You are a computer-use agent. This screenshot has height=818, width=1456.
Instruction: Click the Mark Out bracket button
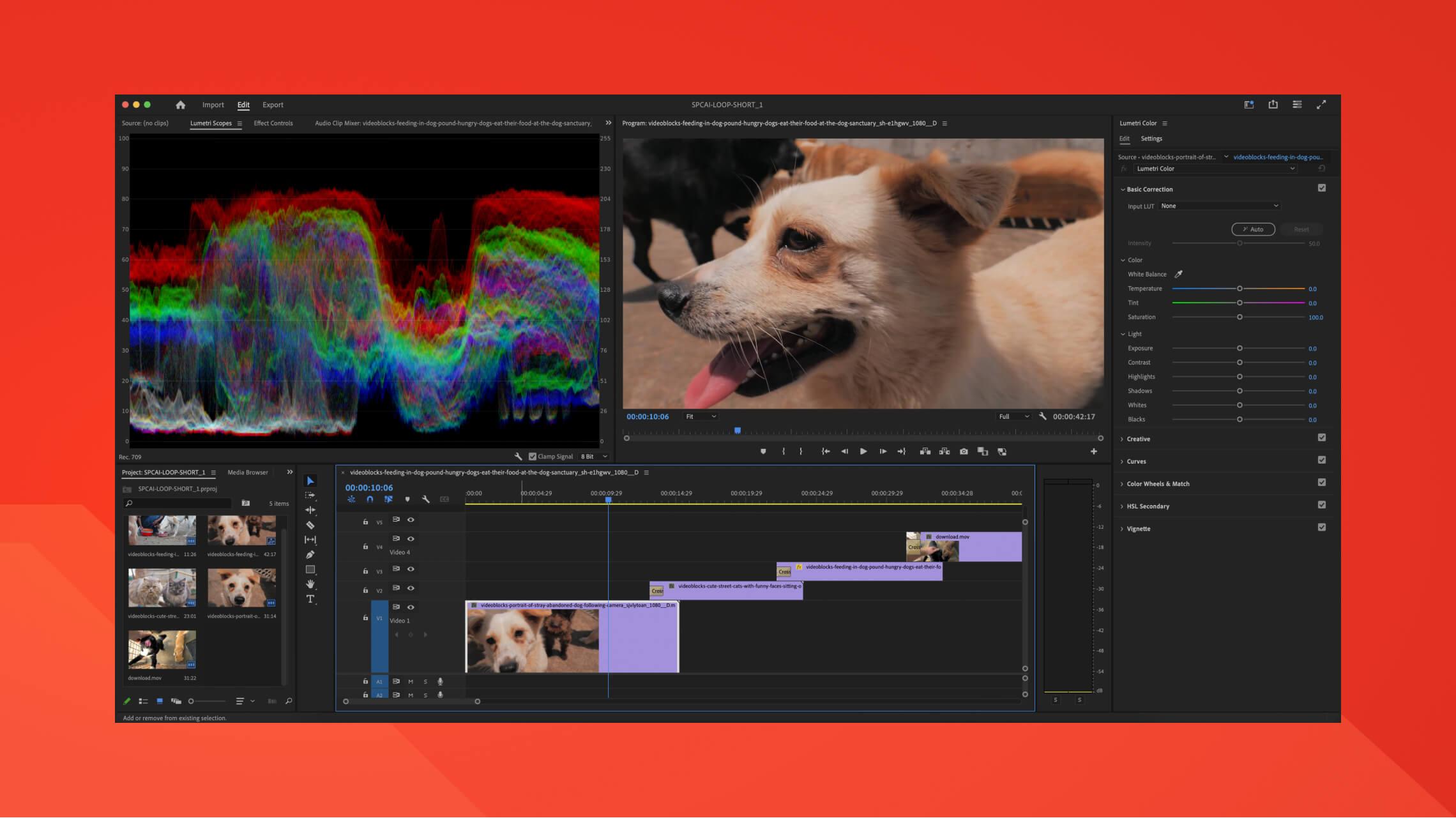pyautogui.click(x=801, y=451)
